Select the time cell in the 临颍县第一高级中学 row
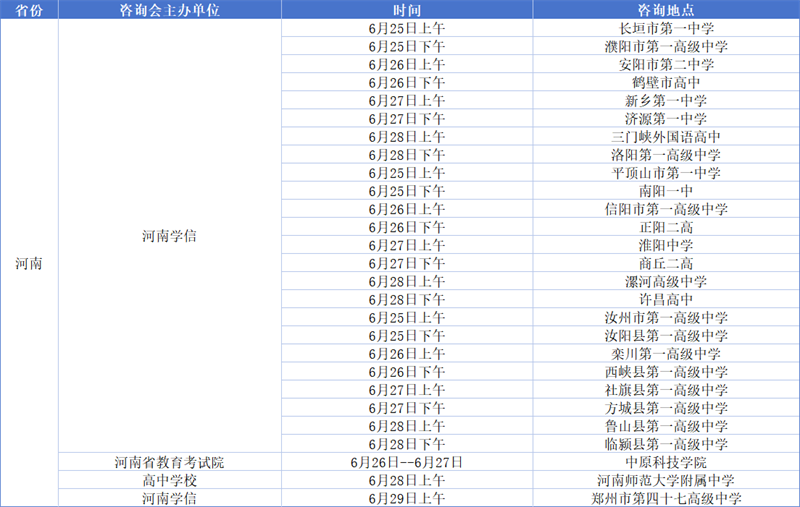The width and height of the screenshot is (800, 507). 407,444
